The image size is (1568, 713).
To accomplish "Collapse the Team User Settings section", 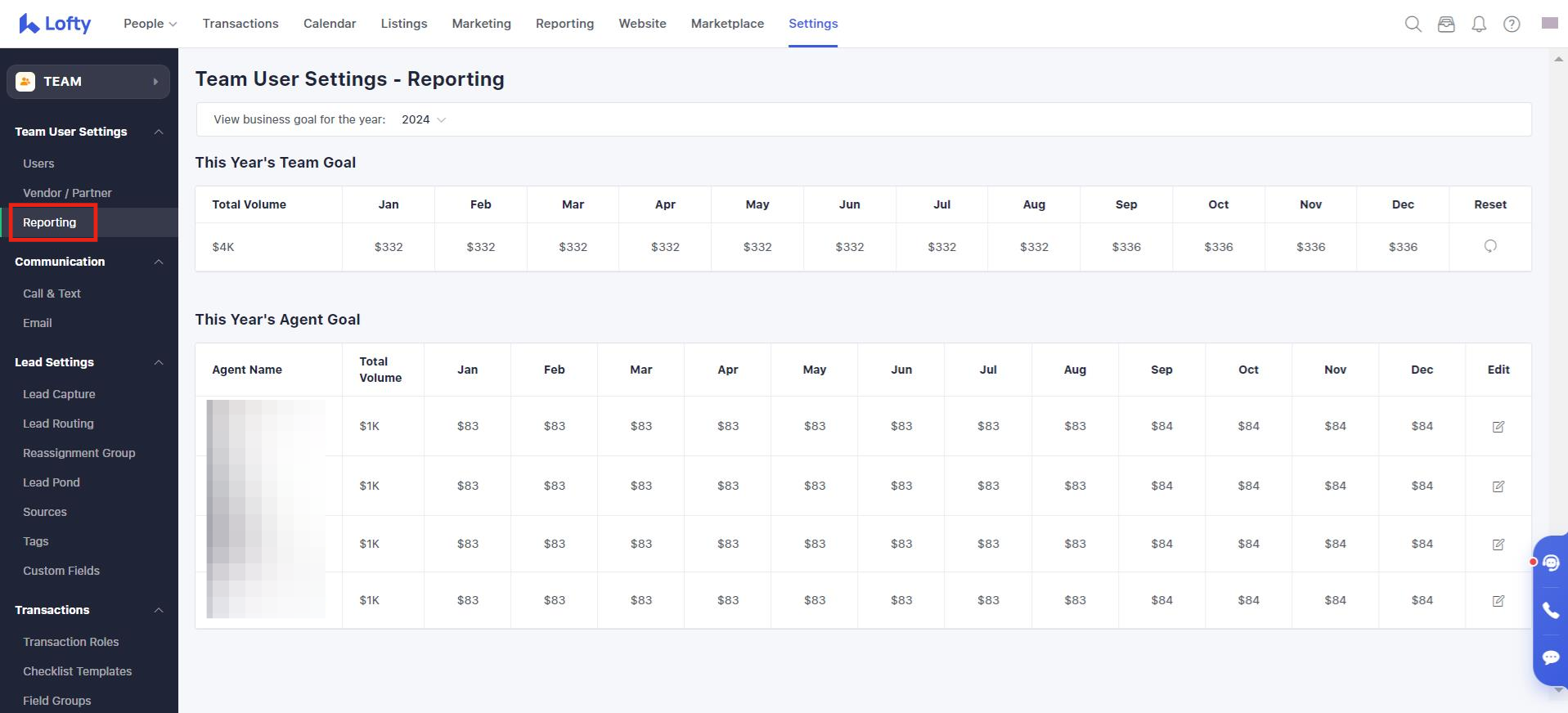I will [x=159, y=132].
